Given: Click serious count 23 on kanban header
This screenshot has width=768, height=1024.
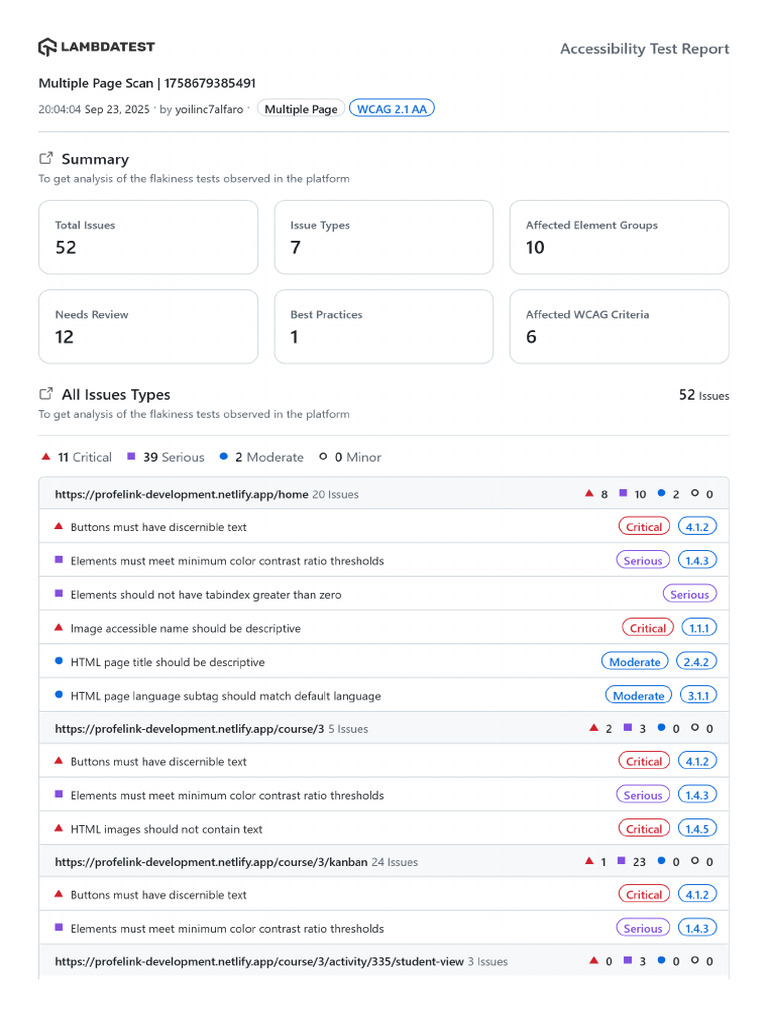Looking at the screenshot, I should click(639, 862).
